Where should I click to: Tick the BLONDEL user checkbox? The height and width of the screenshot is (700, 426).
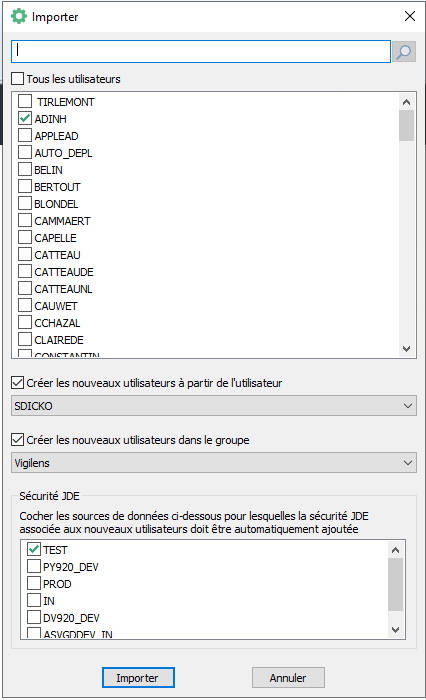tap(25, 203)
